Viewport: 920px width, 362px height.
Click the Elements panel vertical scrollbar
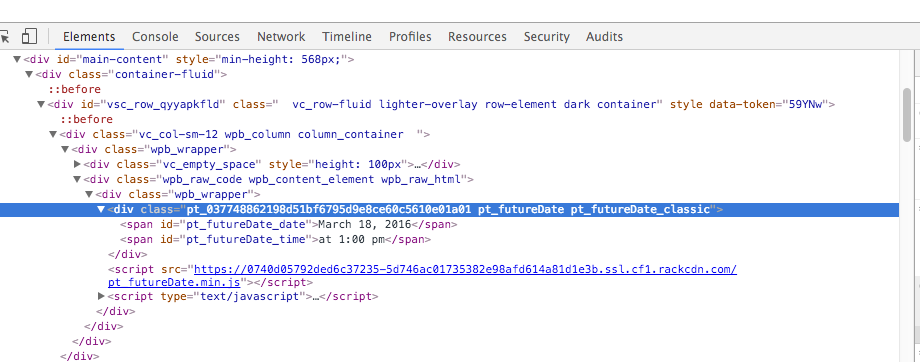click(907, 114)
